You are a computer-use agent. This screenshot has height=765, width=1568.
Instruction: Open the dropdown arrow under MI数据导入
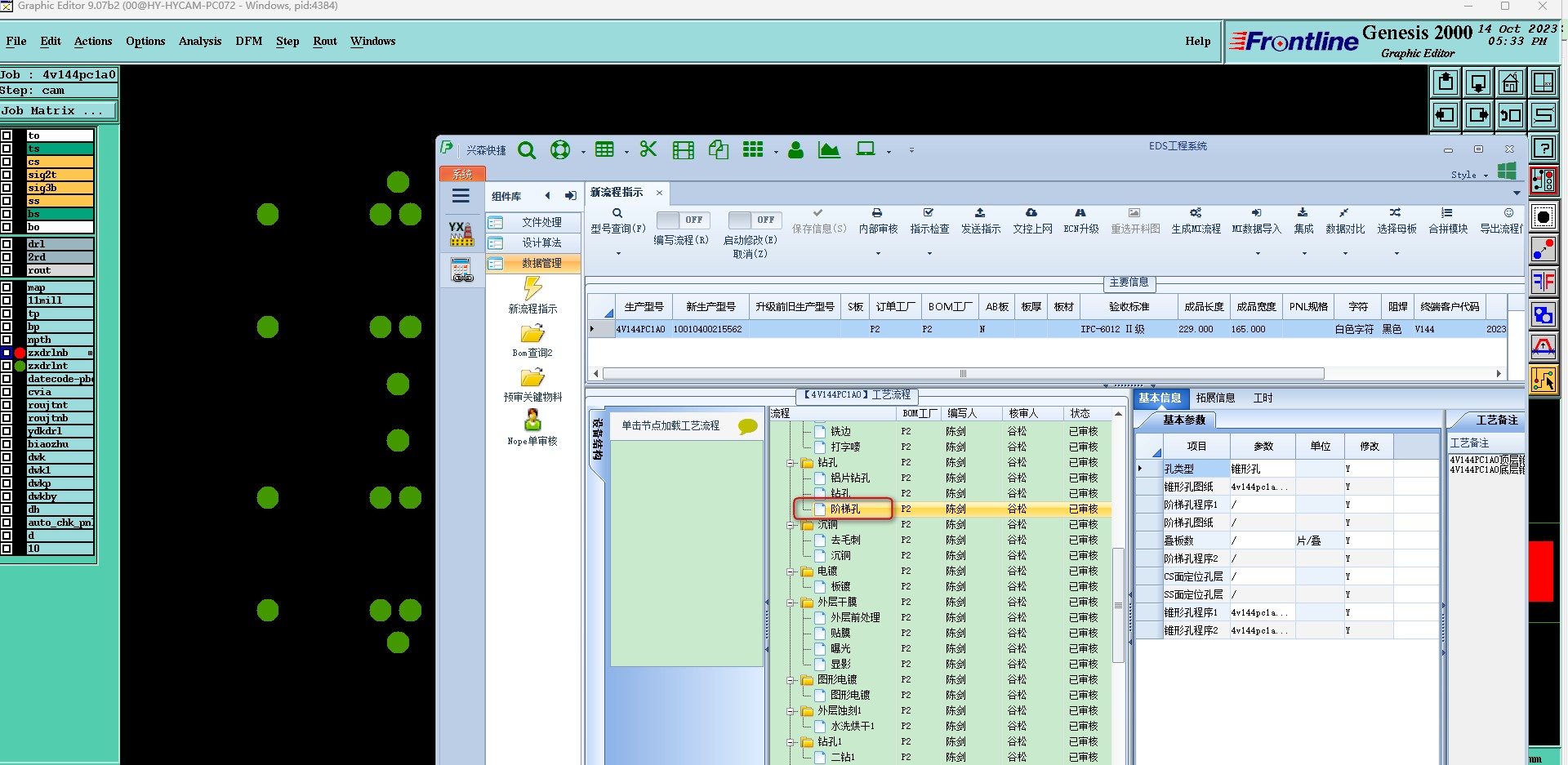click(x=1258, y=254)
